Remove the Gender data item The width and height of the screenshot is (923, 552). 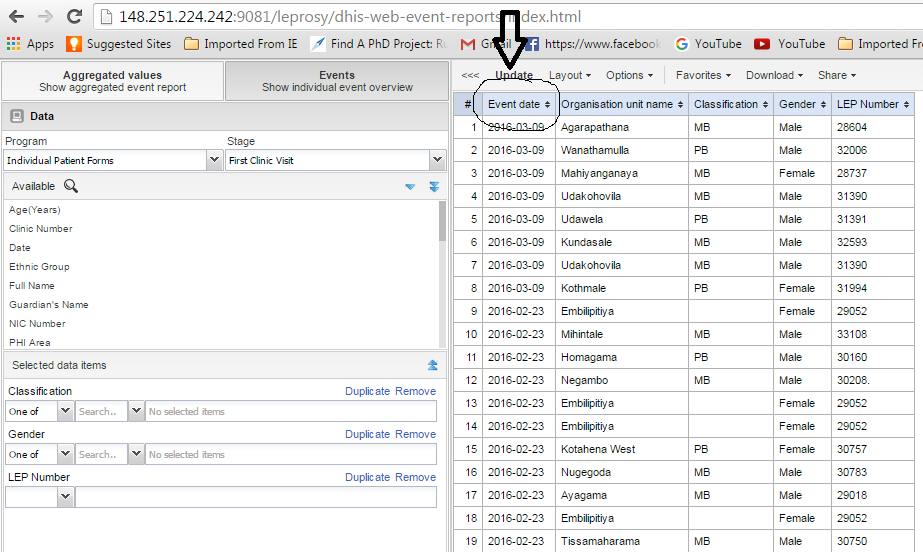pos(415,434)
